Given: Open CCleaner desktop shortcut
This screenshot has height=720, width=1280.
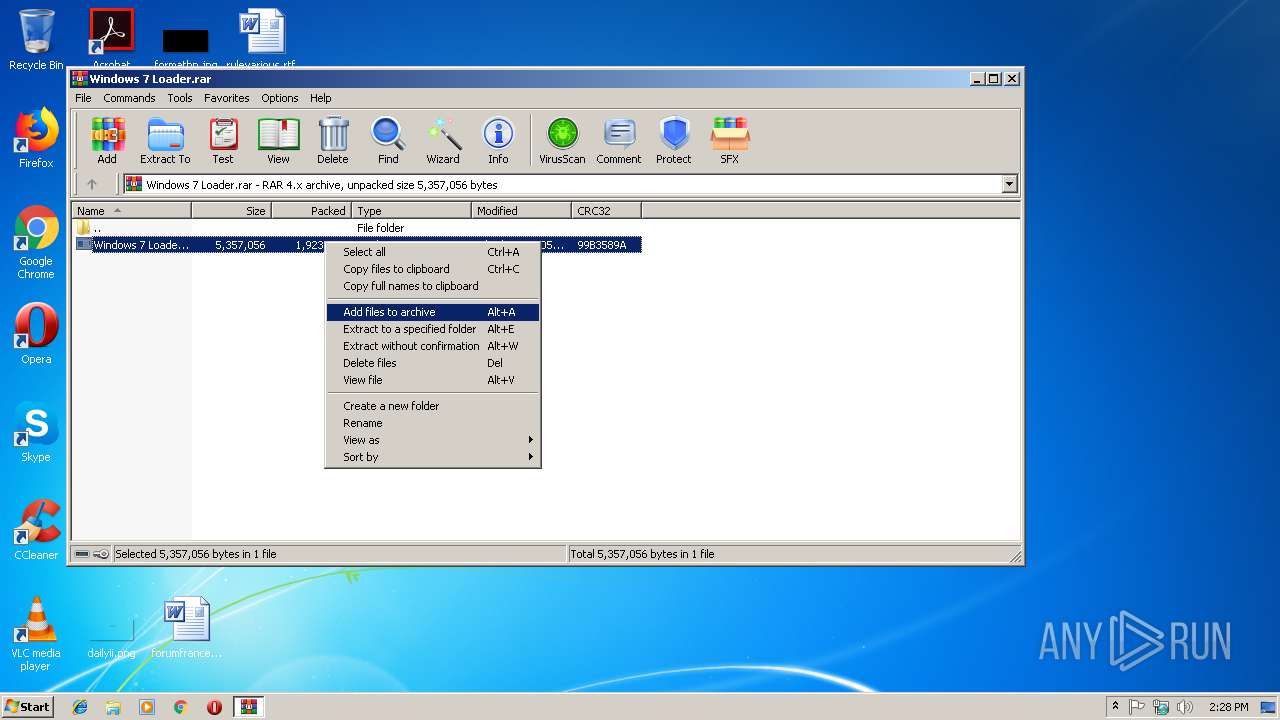Looking at the screenshot, I should (36, 530).
